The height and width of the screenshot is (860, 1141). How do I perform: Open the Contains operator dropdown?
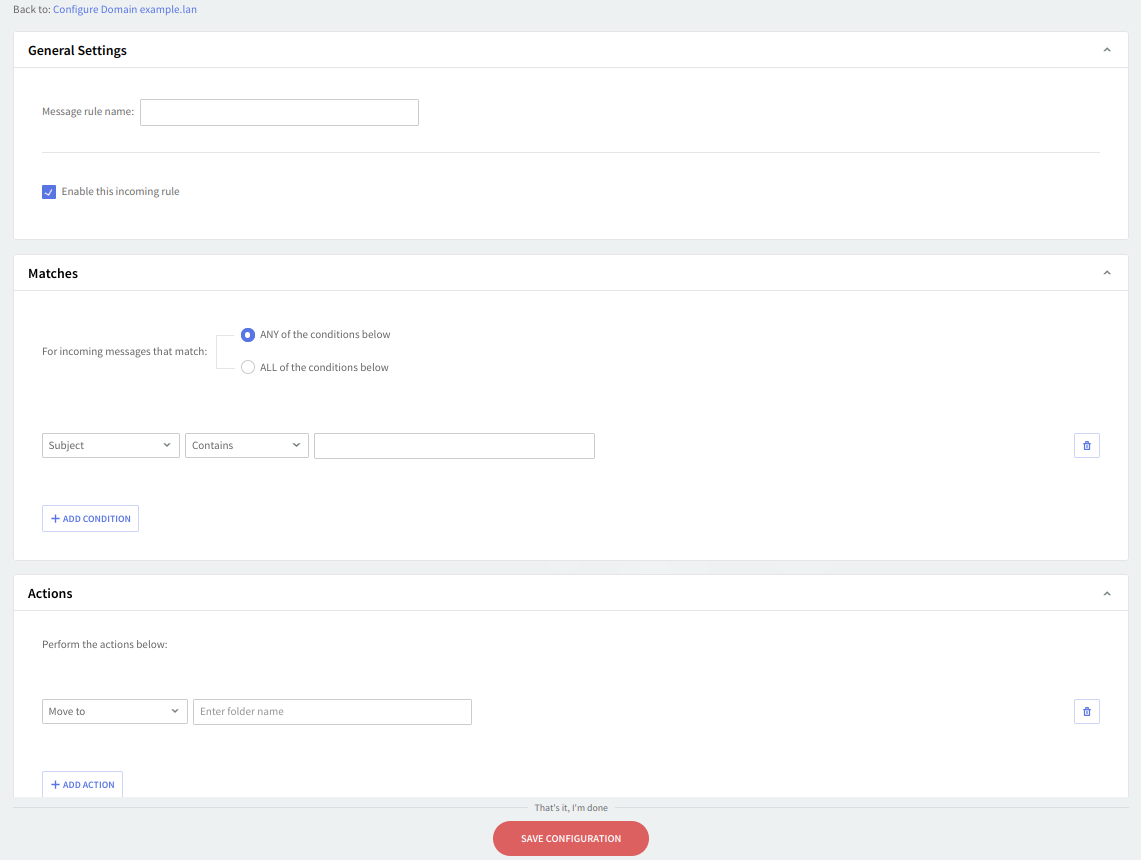coord(246,446)
